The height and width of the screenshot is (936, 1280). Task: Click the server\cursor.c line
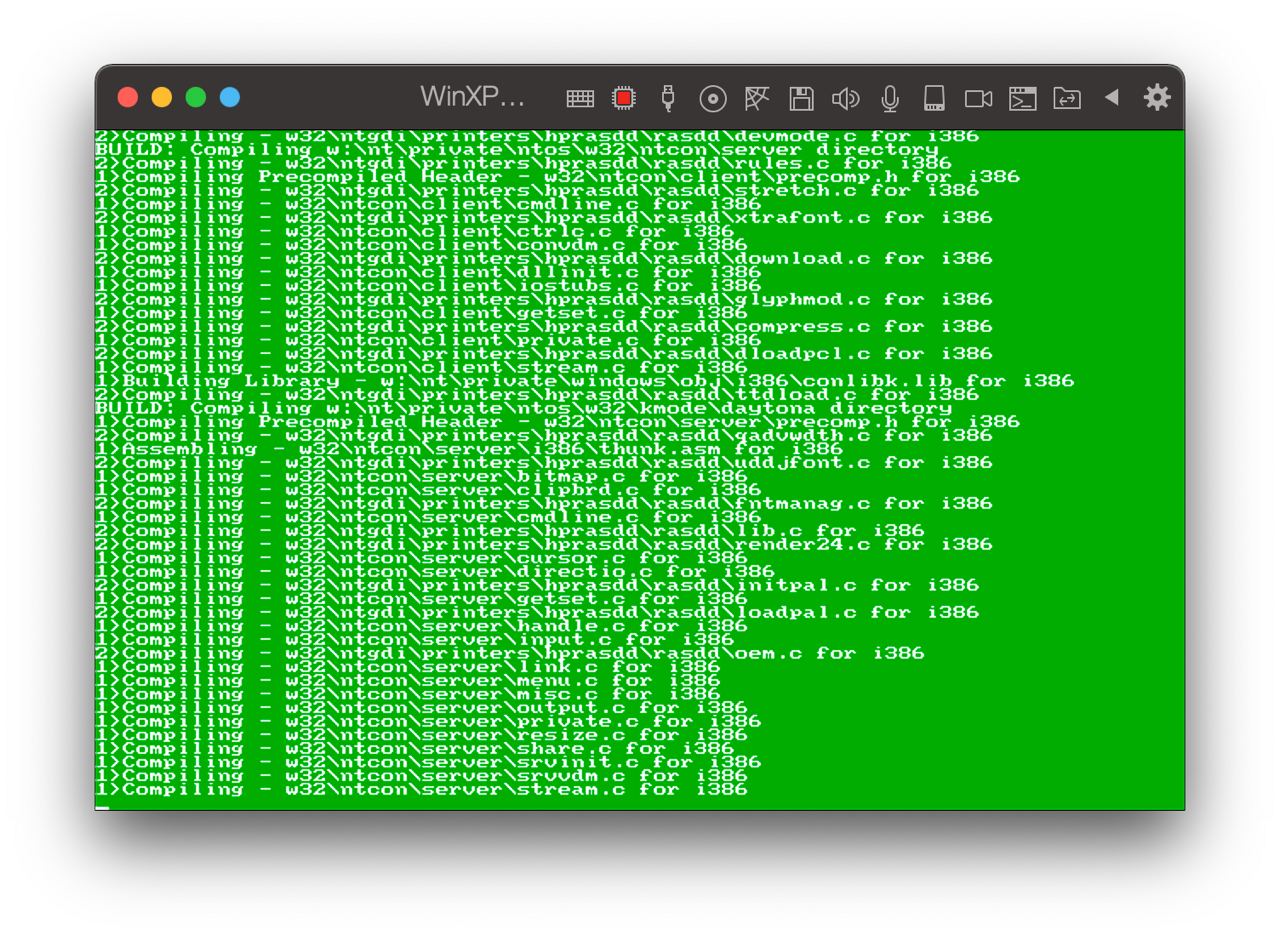point(421,558)
